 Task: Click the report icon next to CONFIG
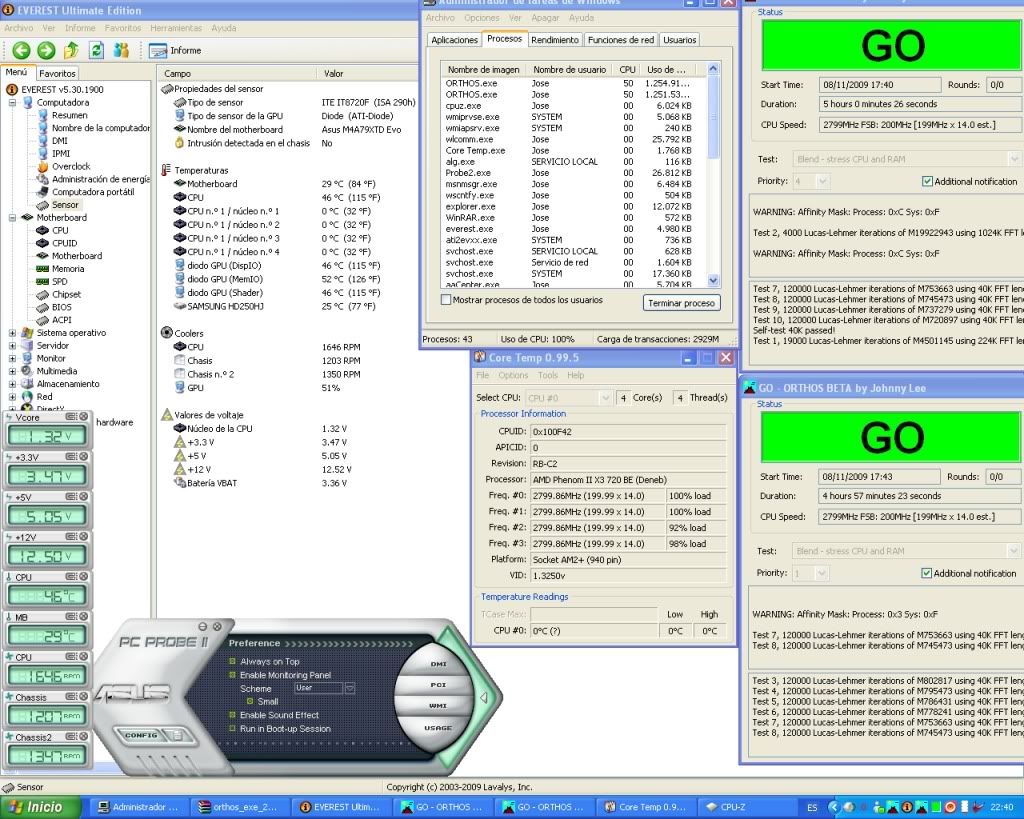click(x=177, y=735)
